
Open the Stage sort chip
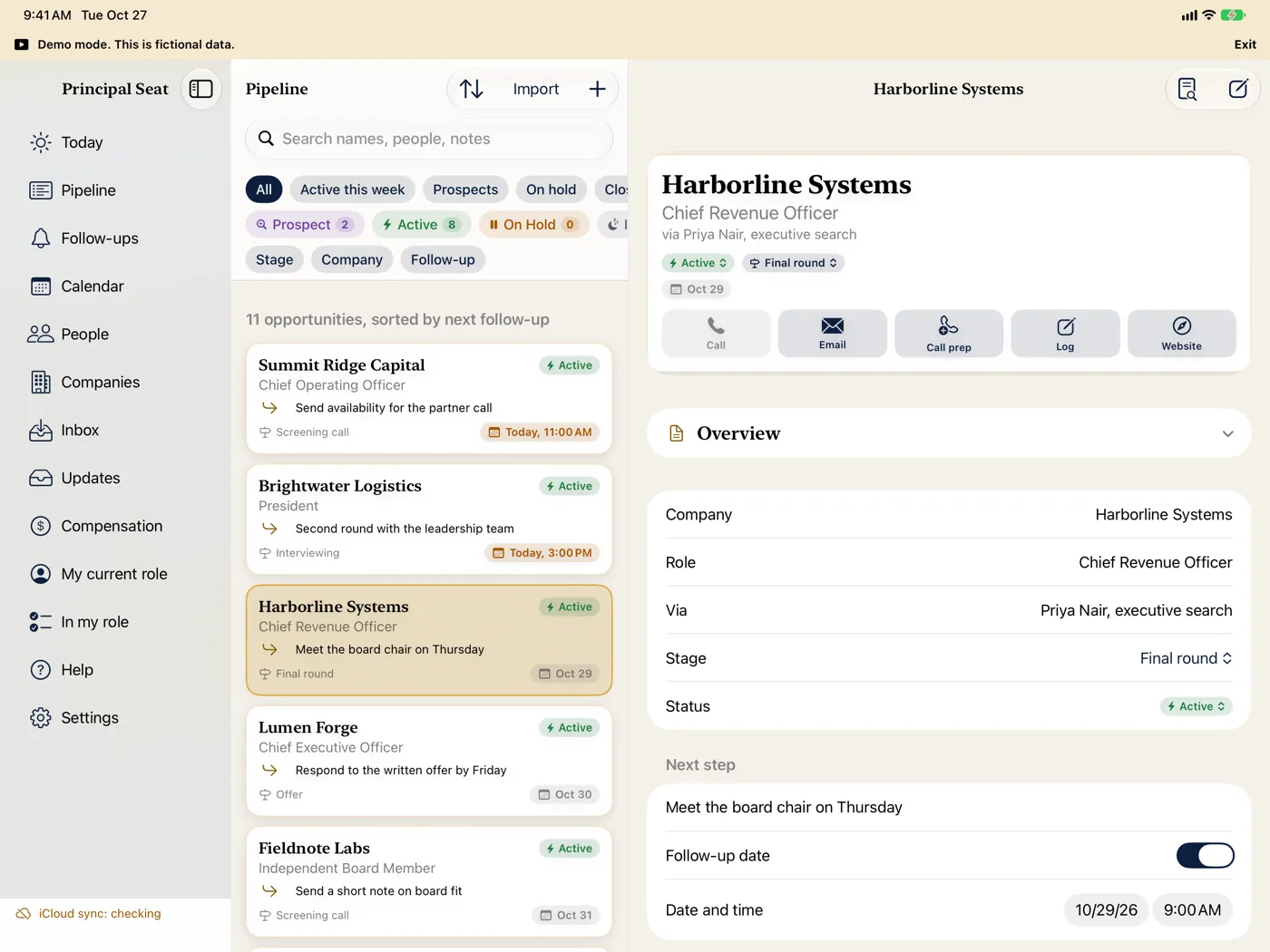click(275, 259)
